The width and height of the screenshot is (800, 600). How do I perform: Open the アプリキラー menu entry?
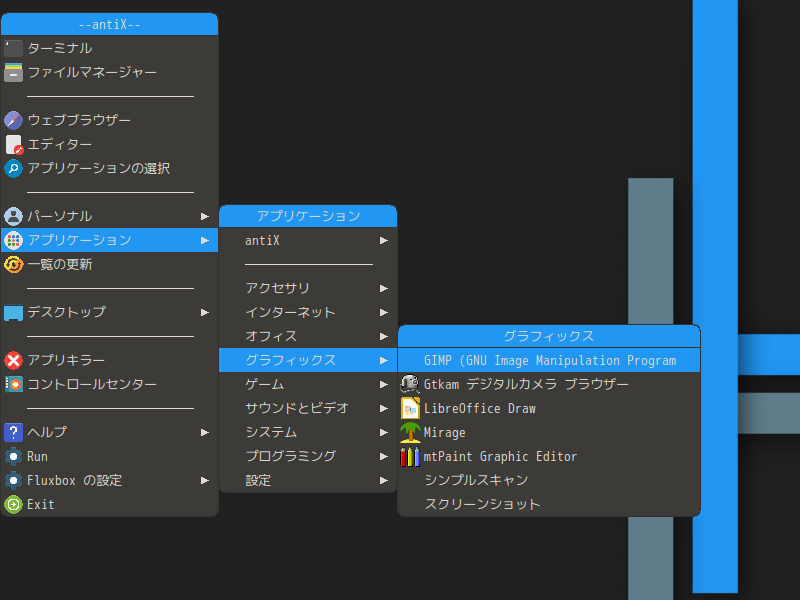click(109, 360)
